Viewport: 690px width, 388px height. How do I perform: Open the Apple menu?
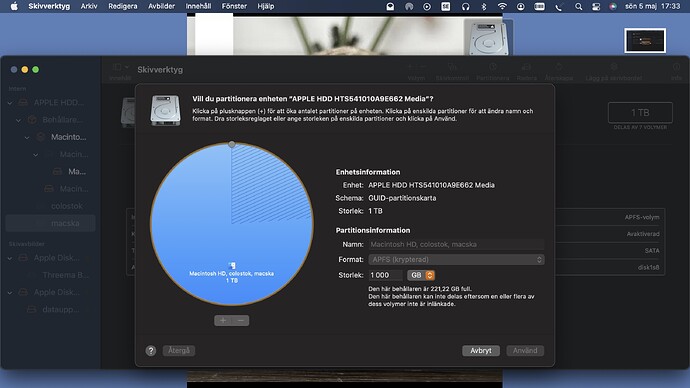14,7
